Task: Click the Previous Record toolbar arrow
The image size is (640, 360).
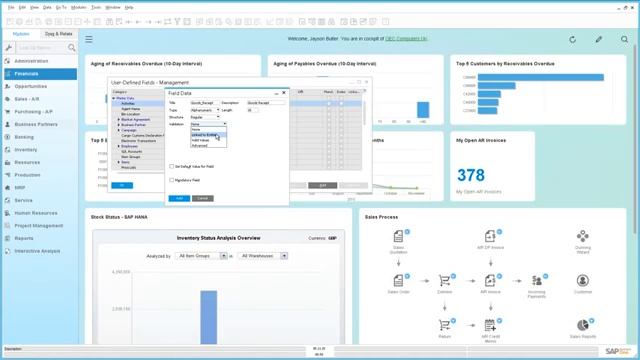Action: pyautogui.click(x=138, y=22)
